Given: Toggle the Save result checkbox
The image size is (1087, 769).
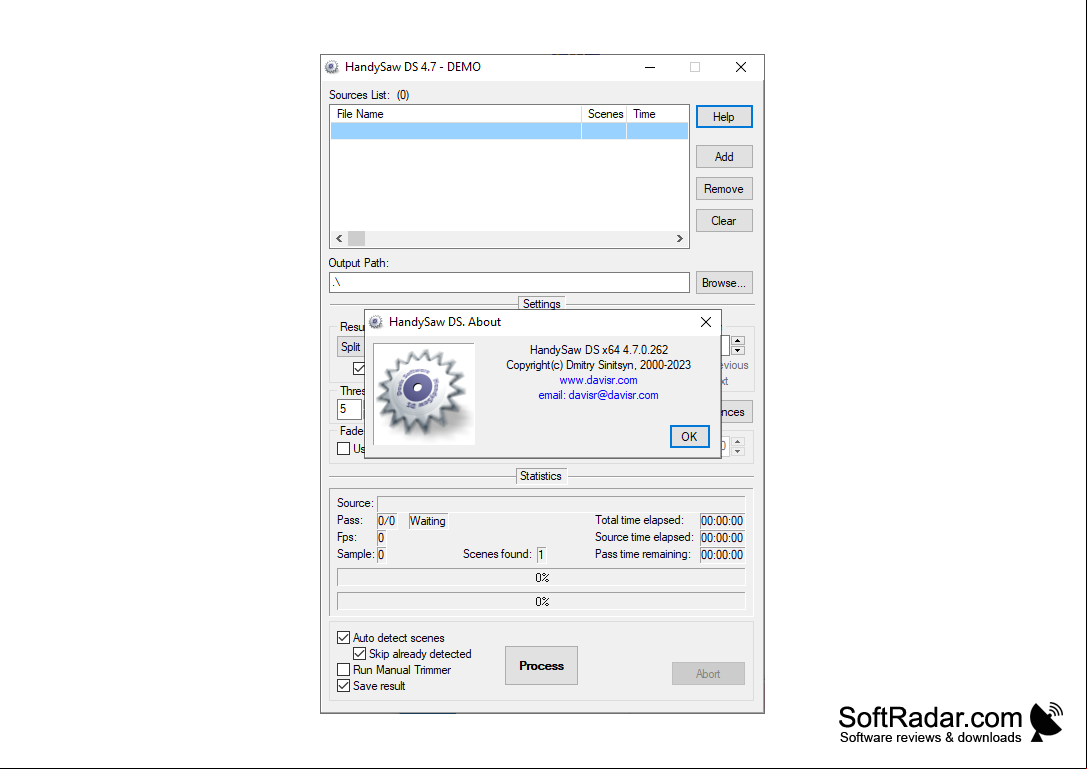Looking at the screenshot, I should coord(343,686).
